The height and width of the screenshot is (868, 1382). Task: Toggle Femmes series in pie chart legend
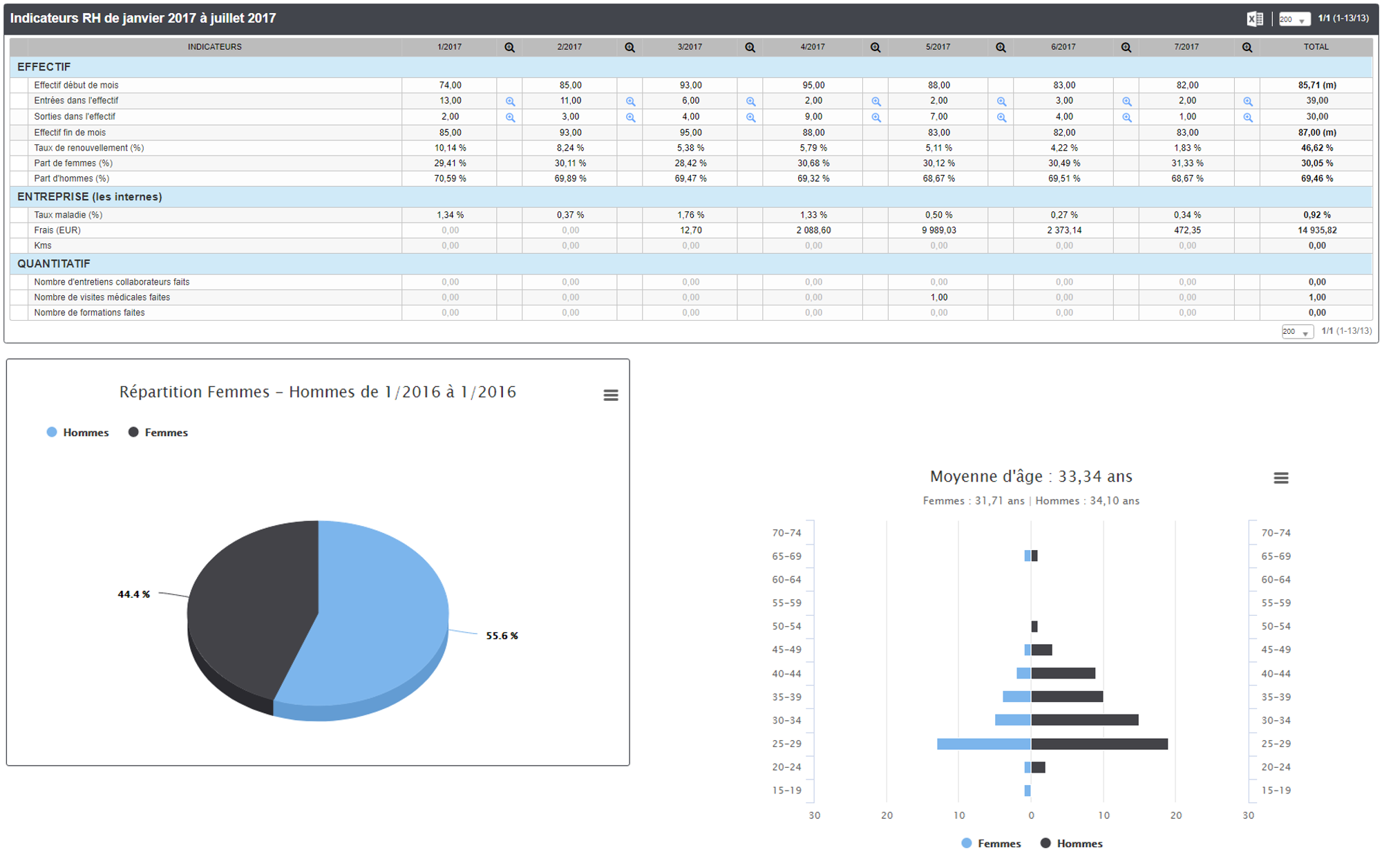(x=158, y=433)
